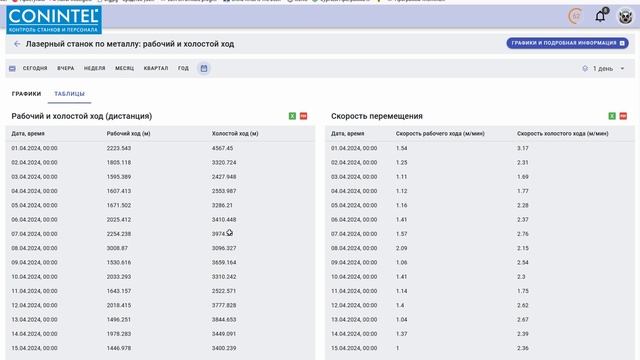Screen dimensions: 640x360
Task: Export the distance table to PDF
Action: pos(303,116)
